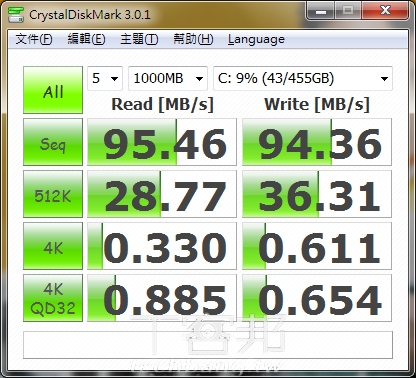416x378 pixels.
Task: Select the 512K read result 28.77
Action: tap(162, 194)
